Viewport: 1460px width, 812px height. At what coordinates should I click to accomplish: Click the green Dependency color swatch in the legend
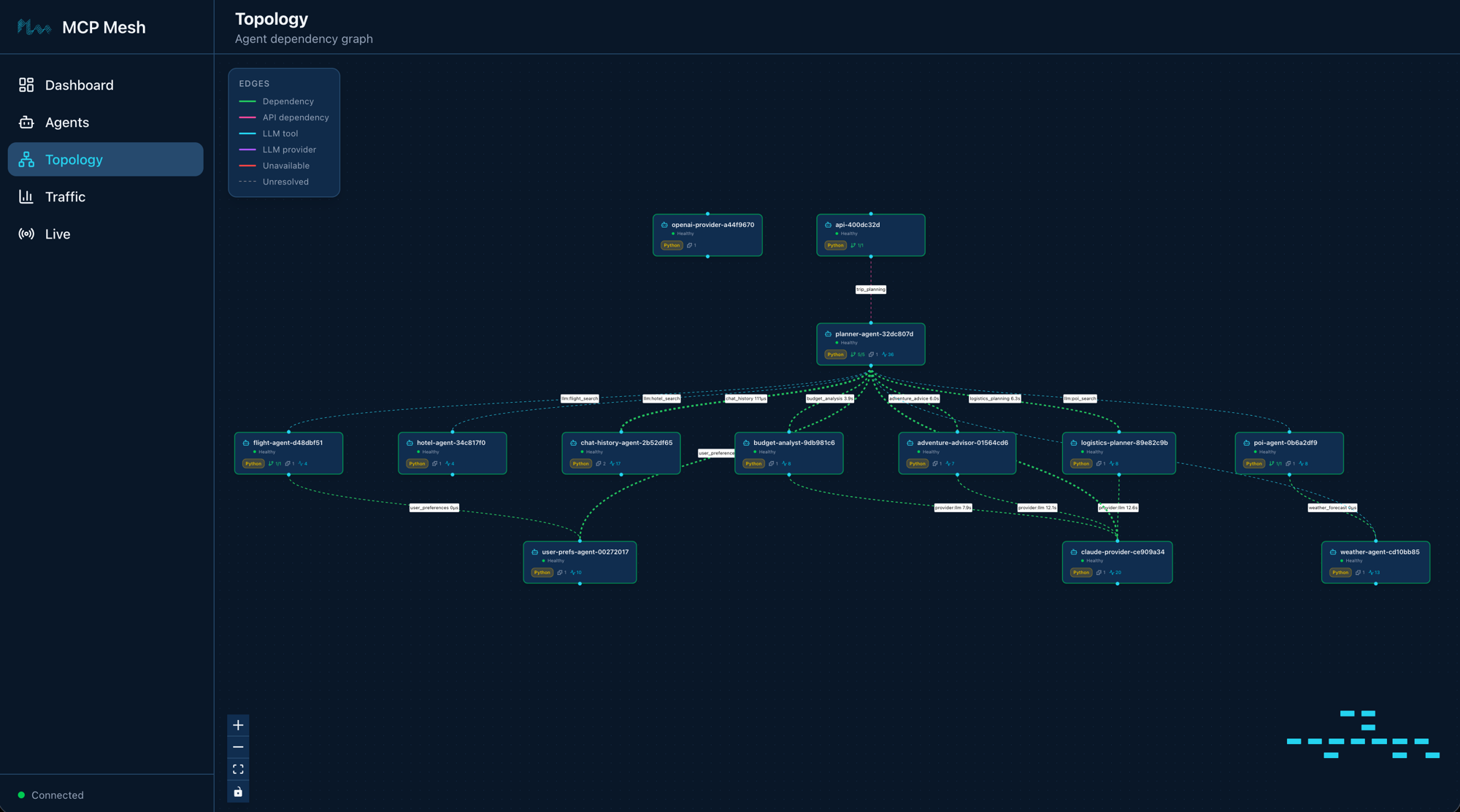coord(249,101)
